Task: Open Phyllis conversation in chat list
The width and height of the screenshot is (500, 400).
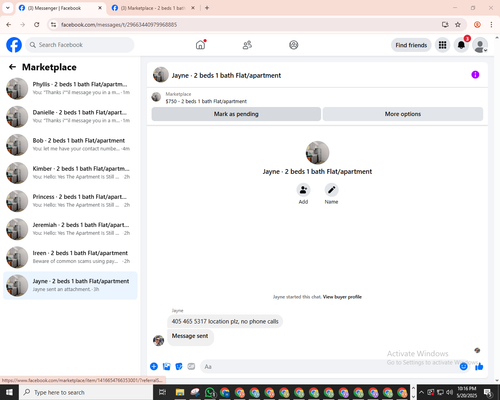Action: tap(70, 88)
